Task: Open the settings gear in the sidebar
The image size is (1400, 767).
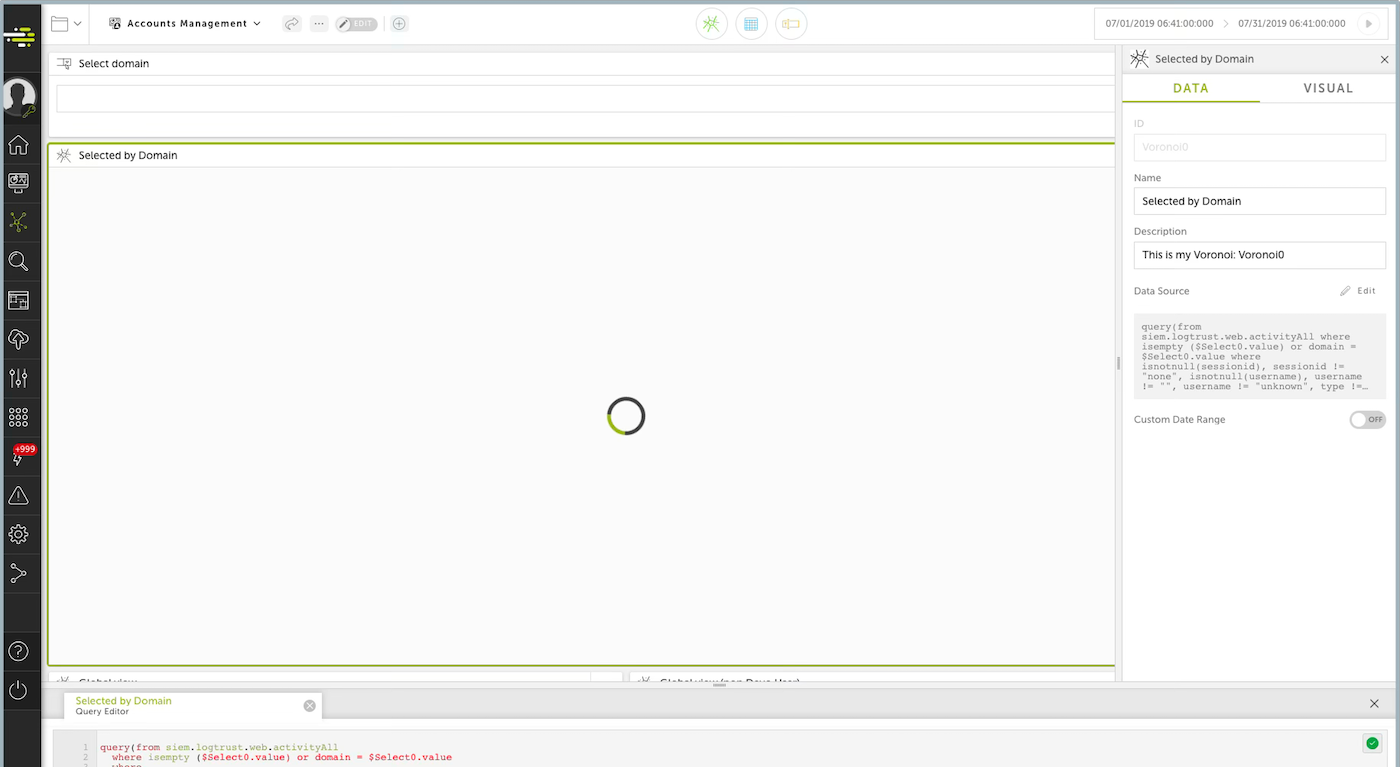Action: coord(19,533)
